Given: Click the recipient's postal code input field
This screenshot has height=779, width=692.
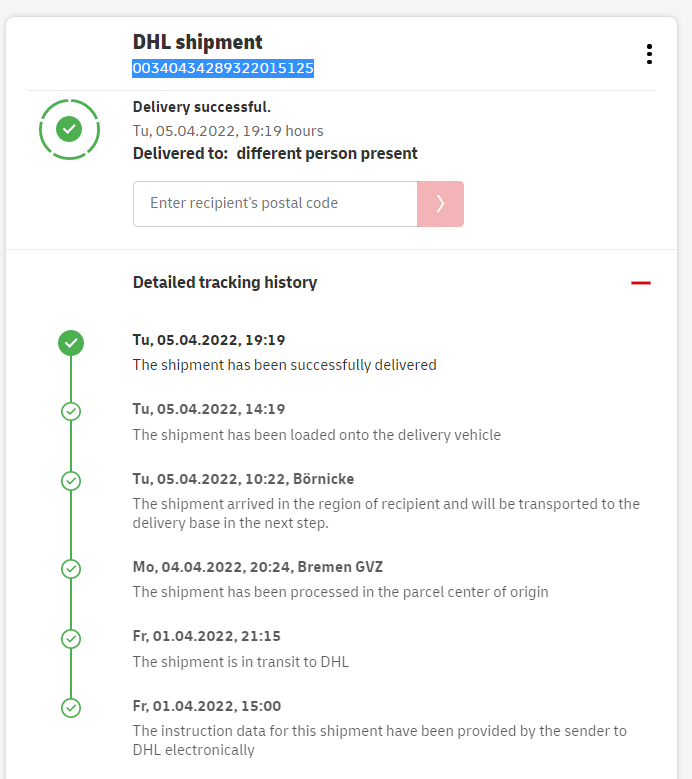Looking at the screenshot, I should [x=275, y=204].
